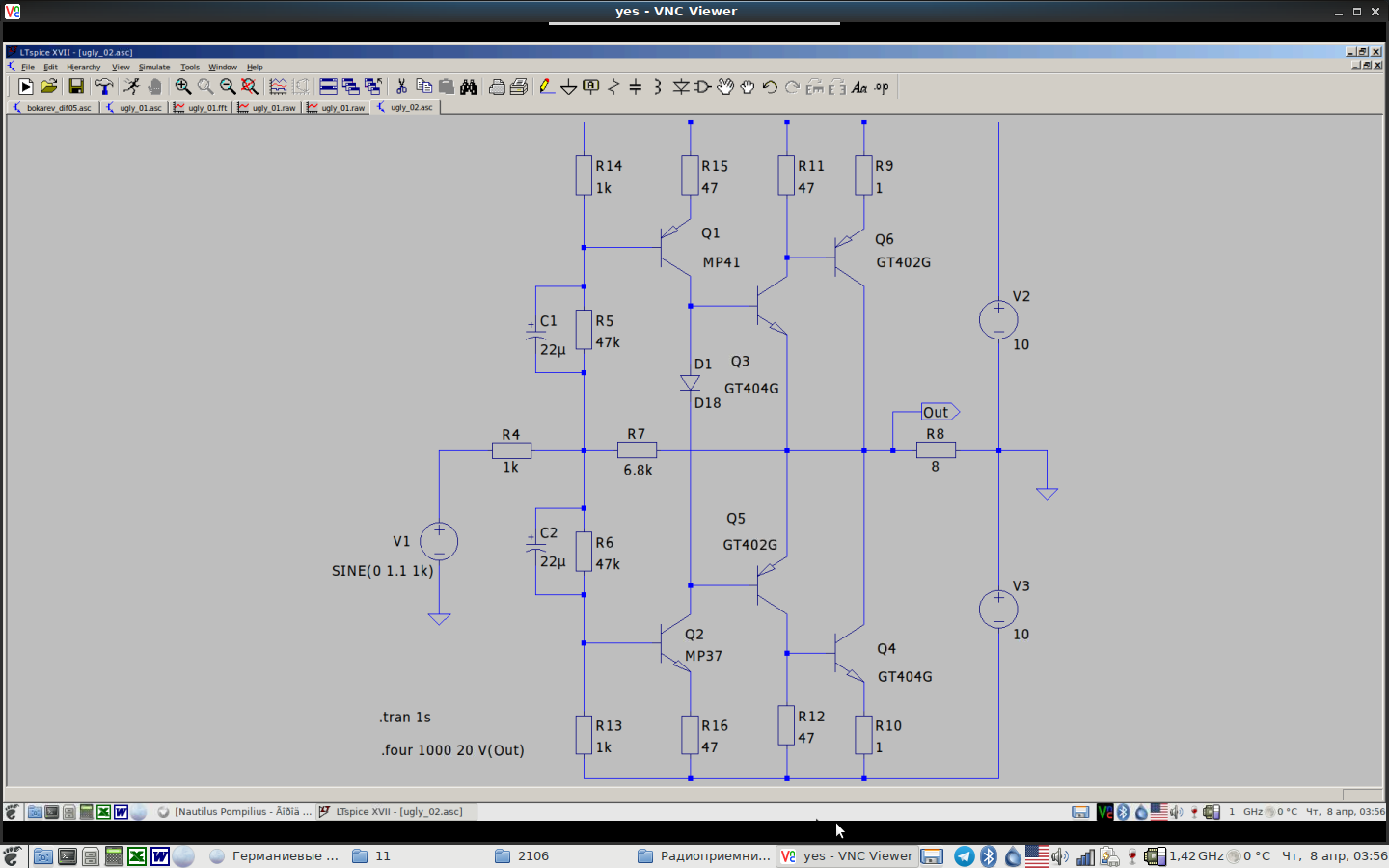Viewport: 1389px width, 868px height.
Task: Click the Zoom In magnifier icon
Action: coord(183,87)
